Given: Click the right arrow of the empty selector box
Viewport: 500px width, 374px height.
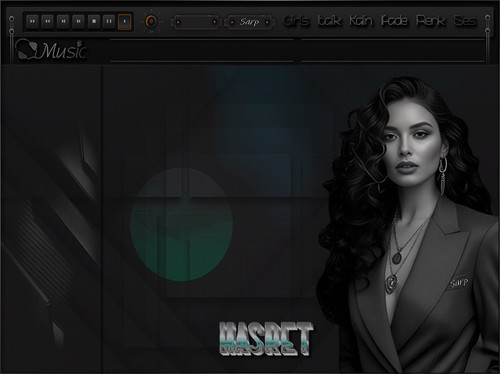Looking at the screenshot, I should click(x=214, y=22).
